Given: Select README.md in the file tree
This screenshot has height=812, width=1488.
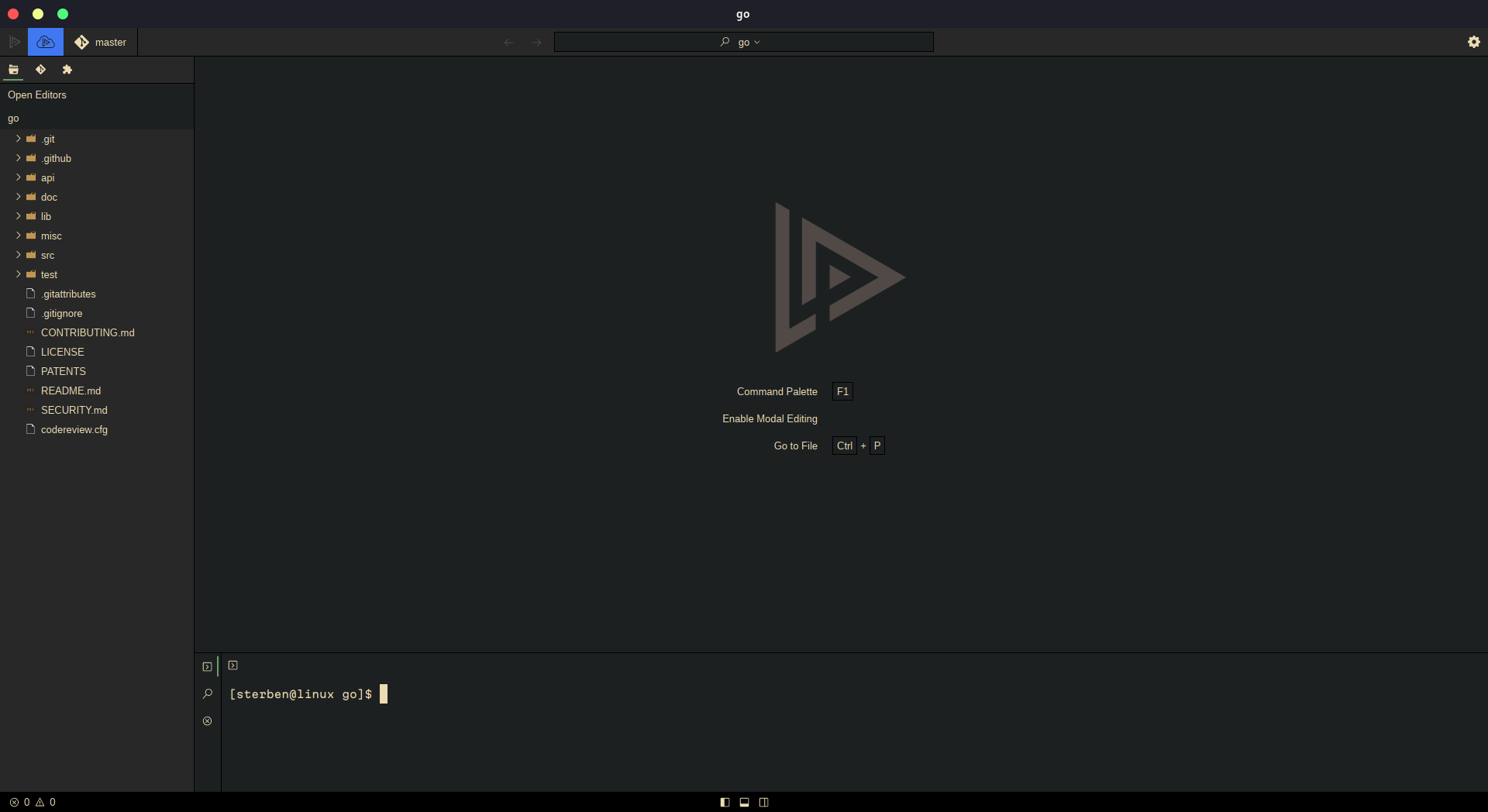Looking at the screenshot, I should click(x=71, y=391).
